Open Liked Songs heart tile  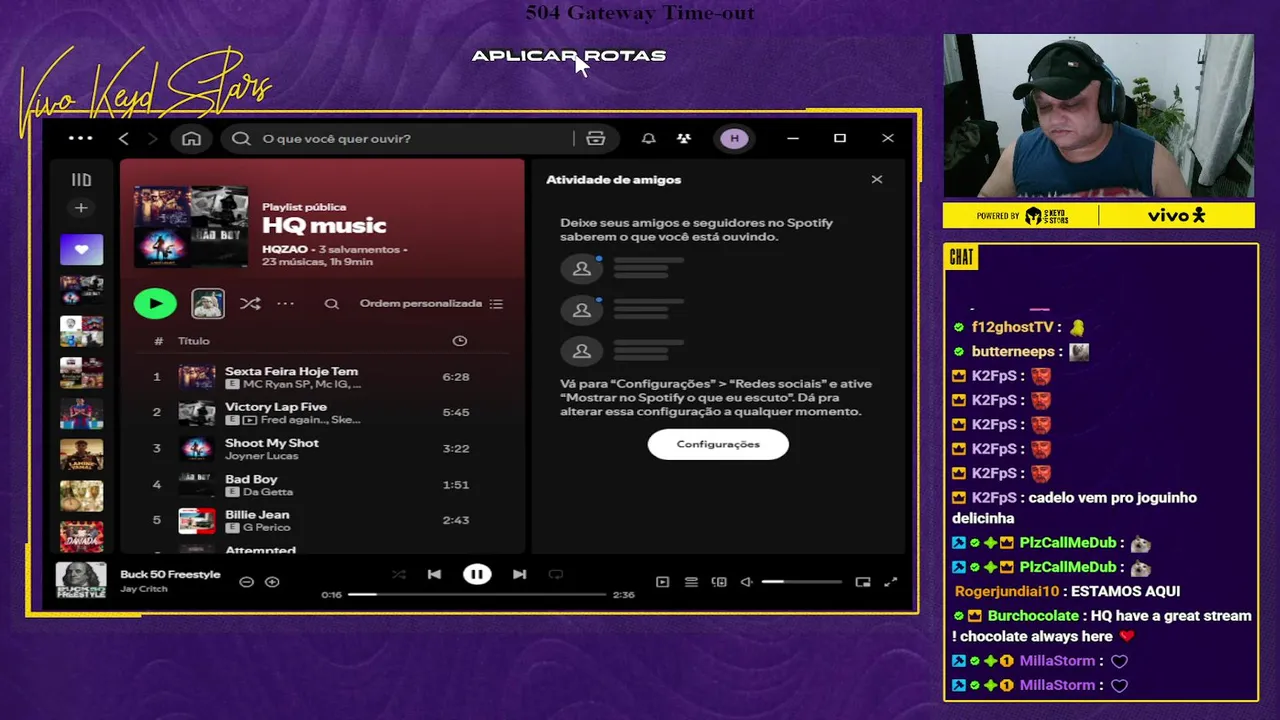click(x=81, y=249)
